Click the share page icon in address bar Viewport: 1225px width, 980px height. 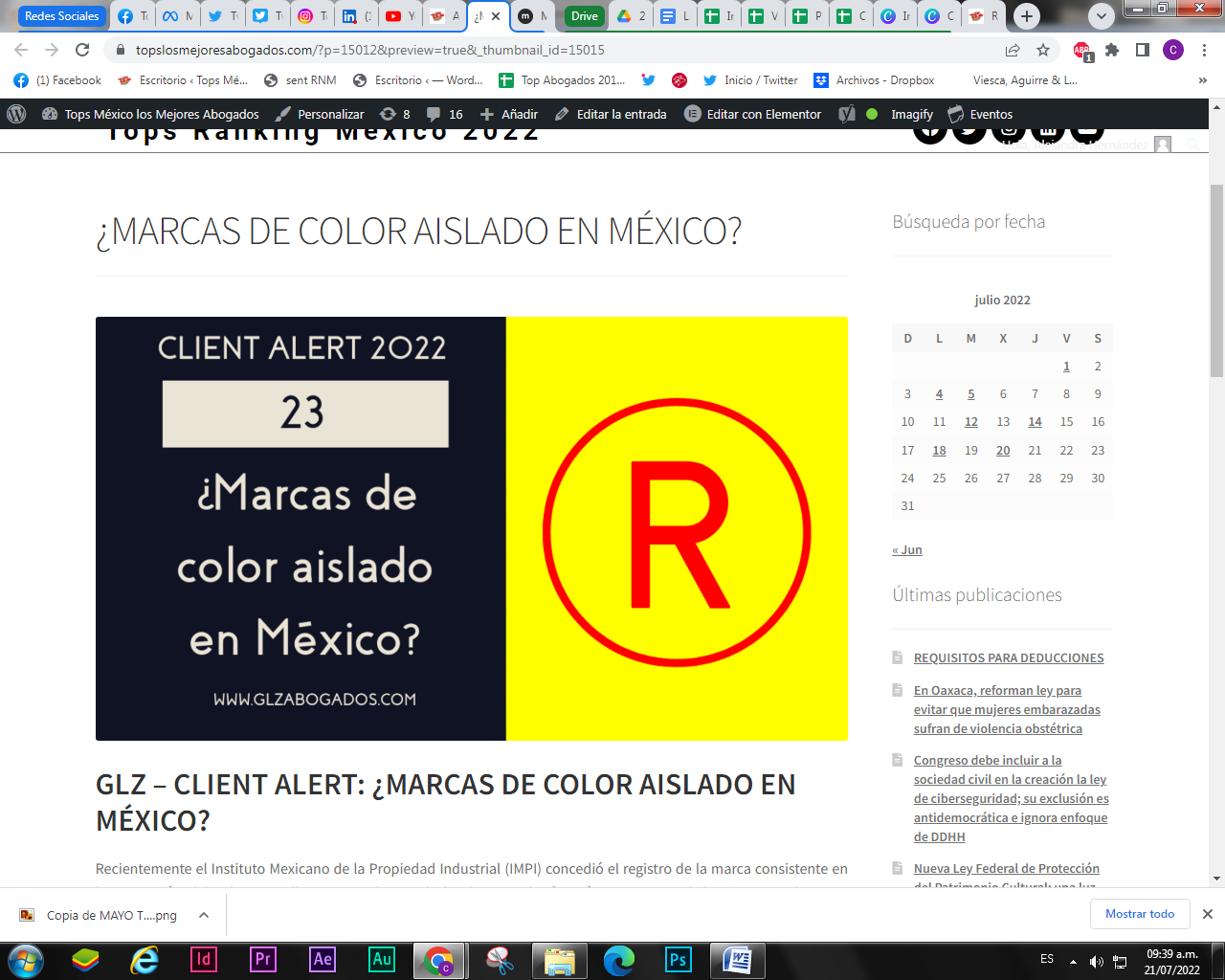1013,50
